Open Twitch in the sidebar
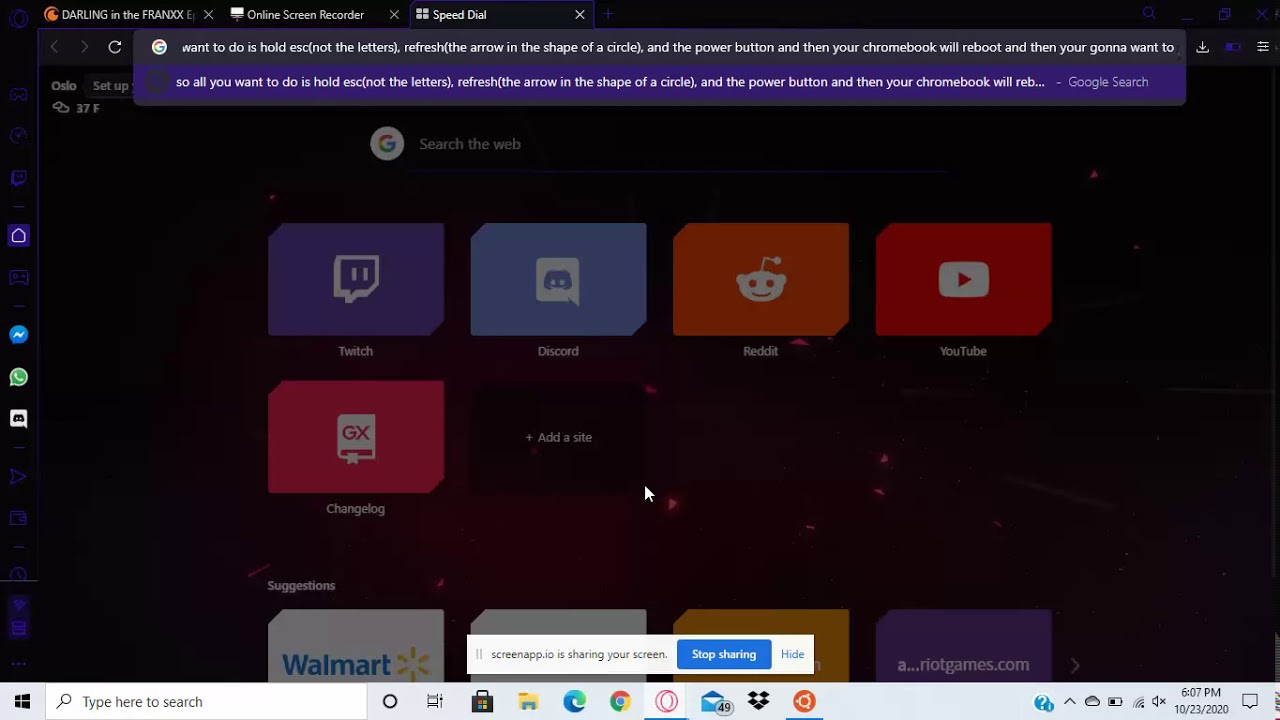 click(x=18, y=178)
